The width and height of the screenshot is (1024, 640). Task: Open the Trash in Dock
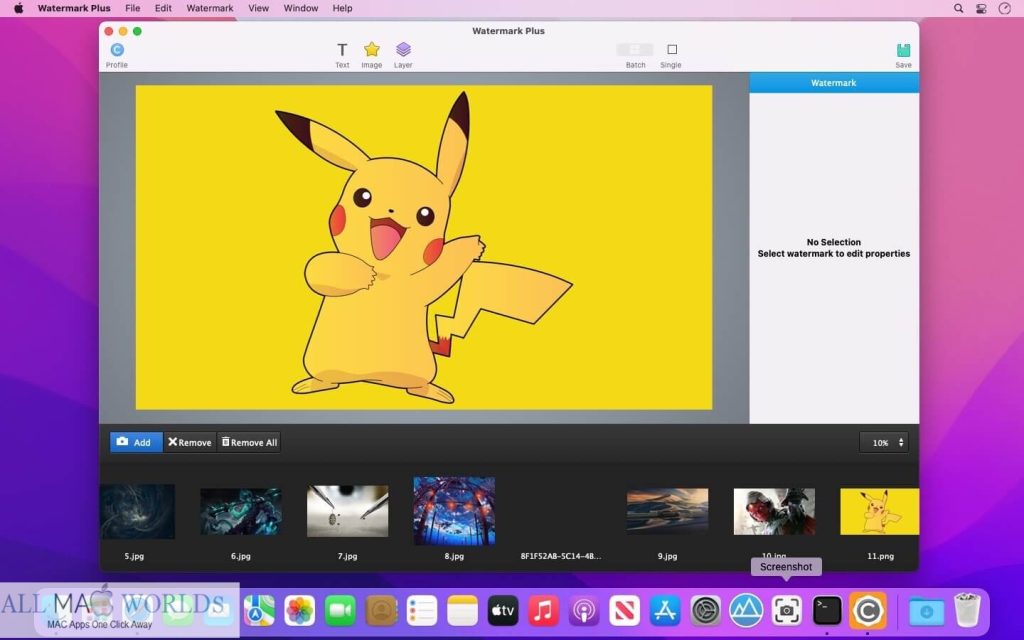click(x=967, y=610)
